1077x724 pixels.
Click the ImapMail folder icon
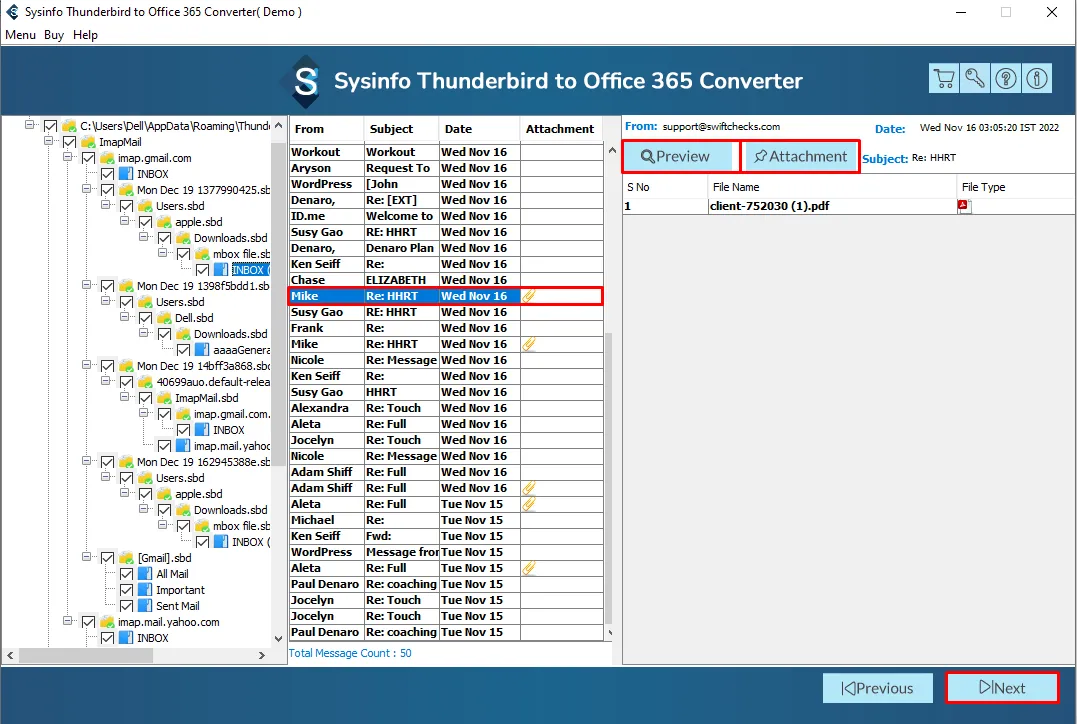point(89,142)
